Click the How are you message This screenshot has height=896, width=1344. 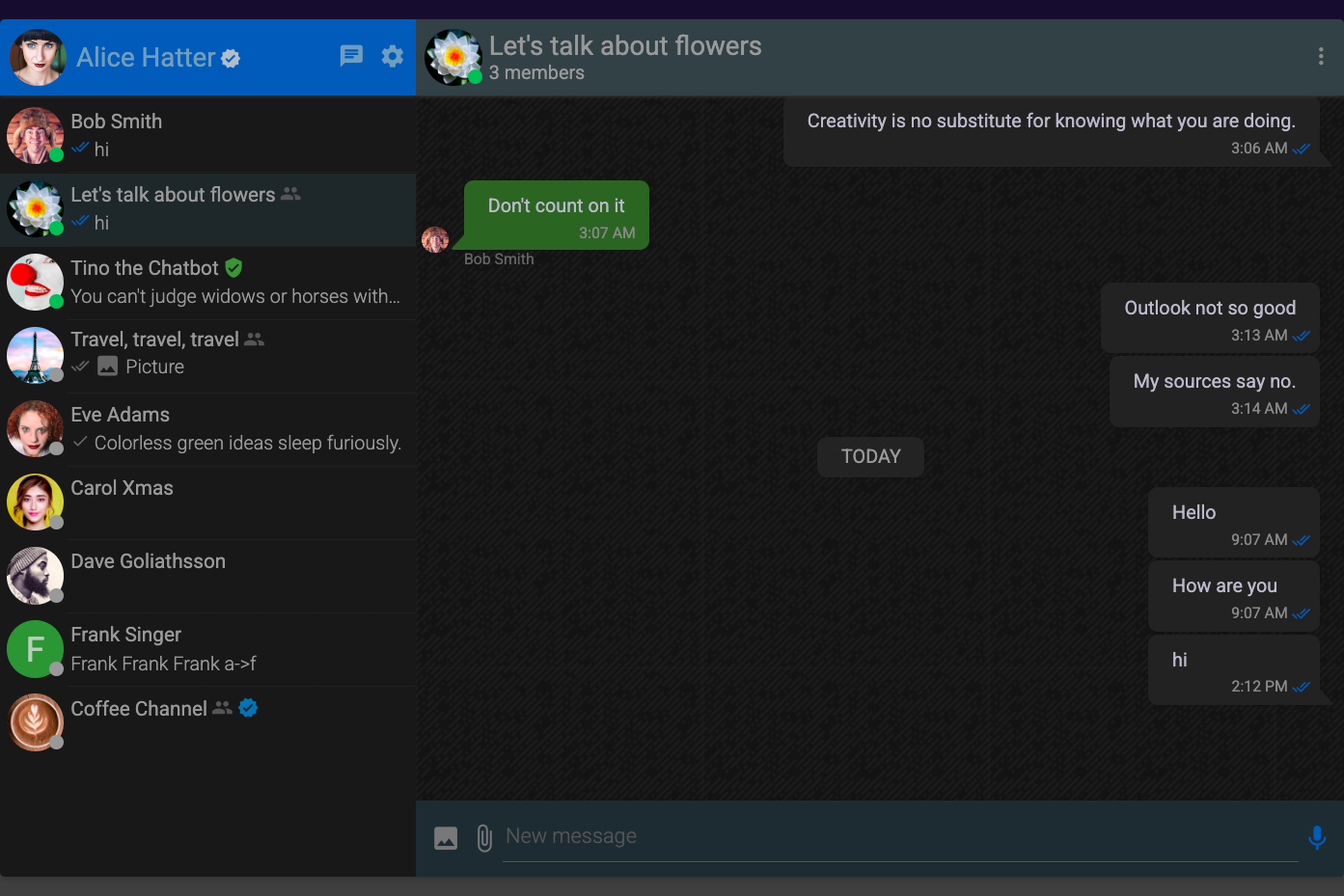coord(1234,596)
